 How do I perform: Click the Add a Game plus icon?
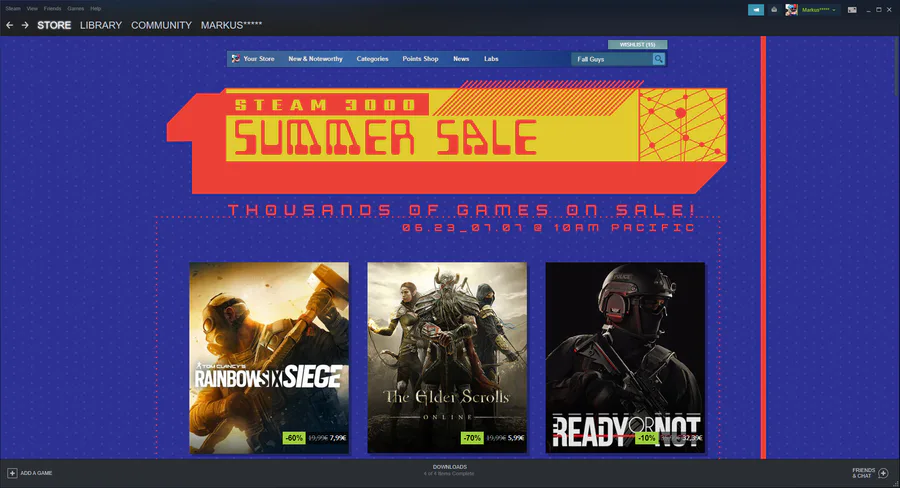point(12,473)
